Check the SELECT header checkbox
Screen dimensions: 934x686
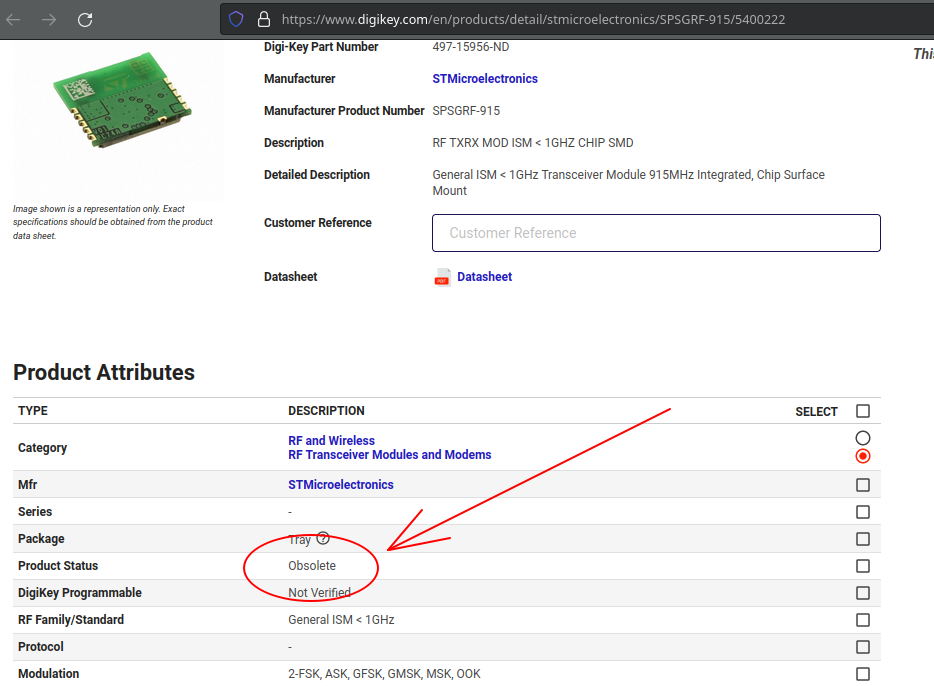click(x=862, y=410)
